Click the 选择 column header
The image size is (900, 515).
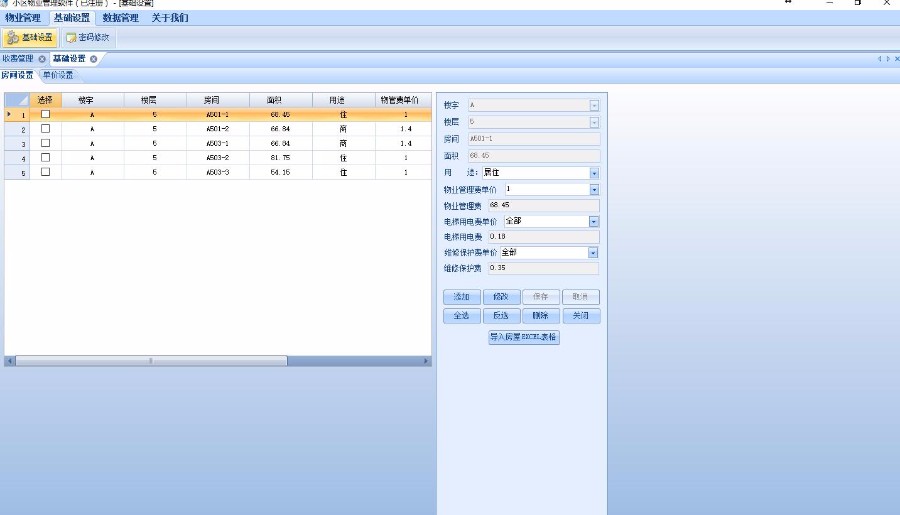point(45,100)
